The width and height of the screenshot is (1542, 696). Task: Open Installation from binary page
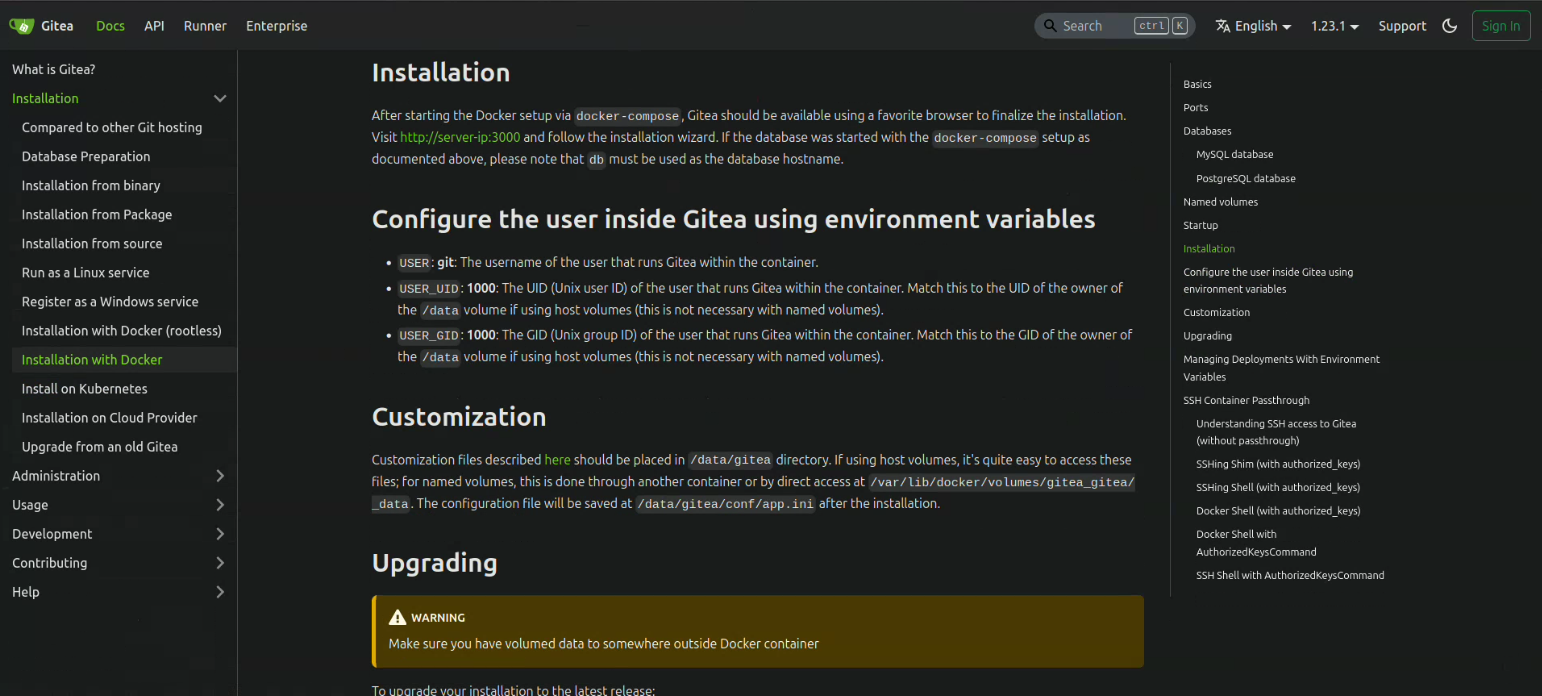tap(91, 185)
